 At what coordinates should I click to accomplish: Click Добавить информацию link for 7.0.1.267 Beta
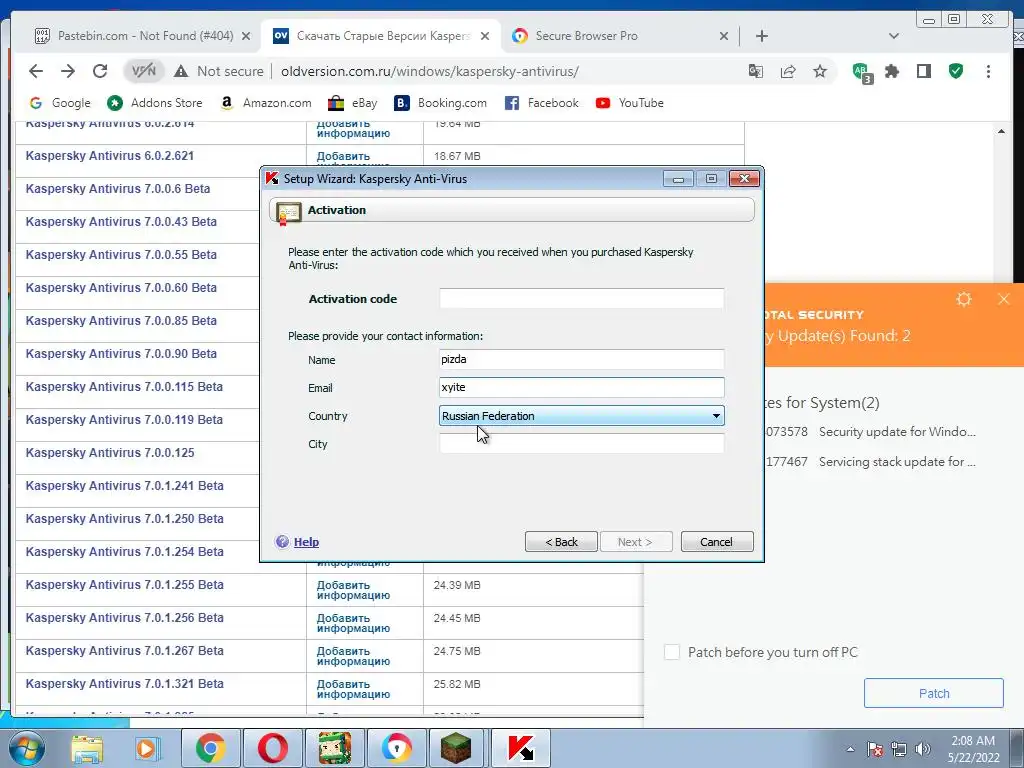coord(353,656)
